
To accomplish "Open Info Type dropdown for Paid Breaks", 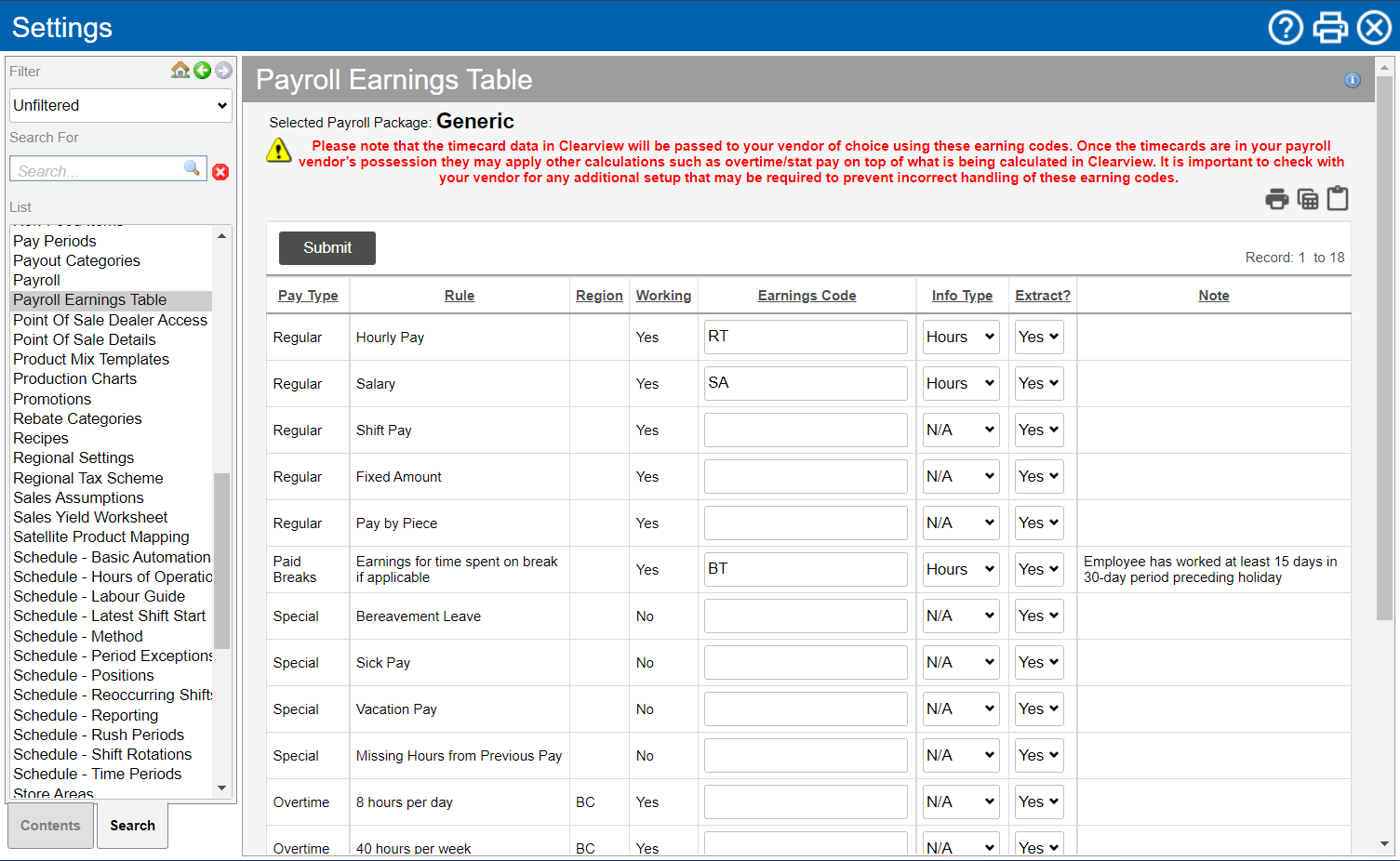I will pyautogui.click(x=961, y=570).
